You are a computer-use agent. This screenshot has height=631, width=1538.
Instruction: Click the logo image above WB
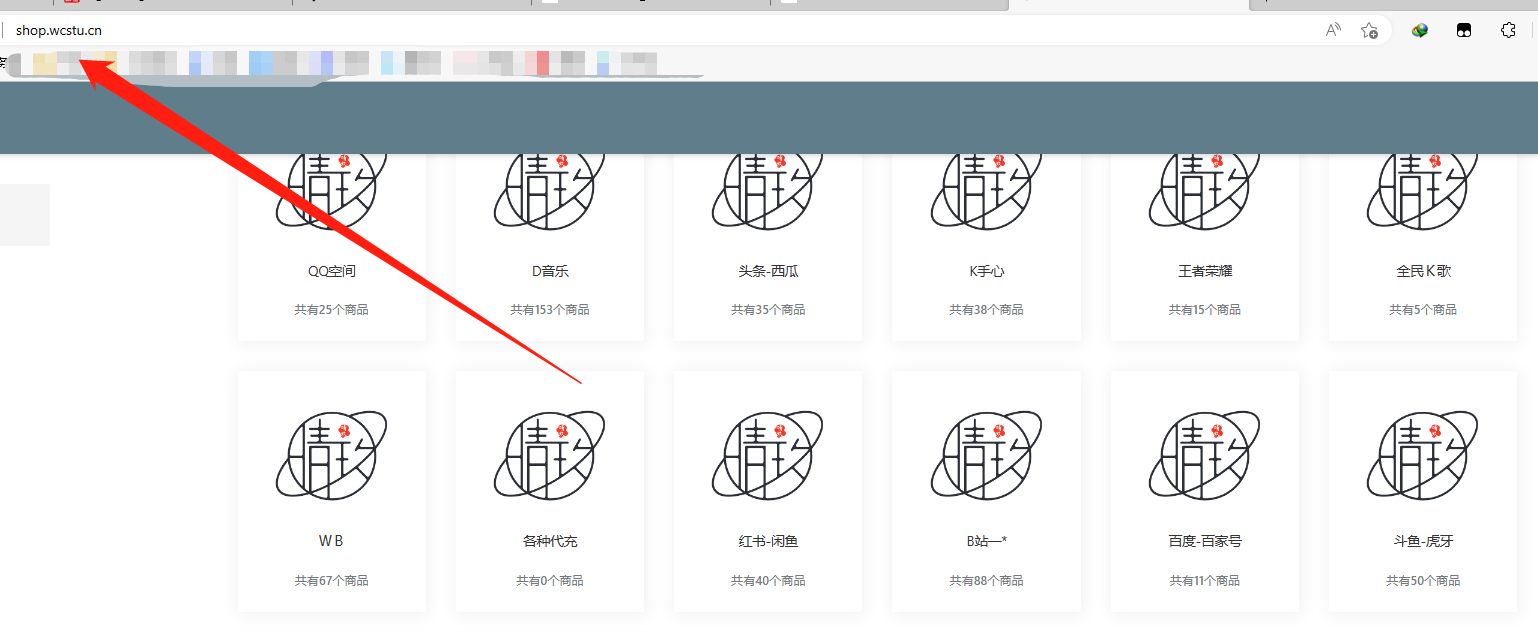pos(331,455)
